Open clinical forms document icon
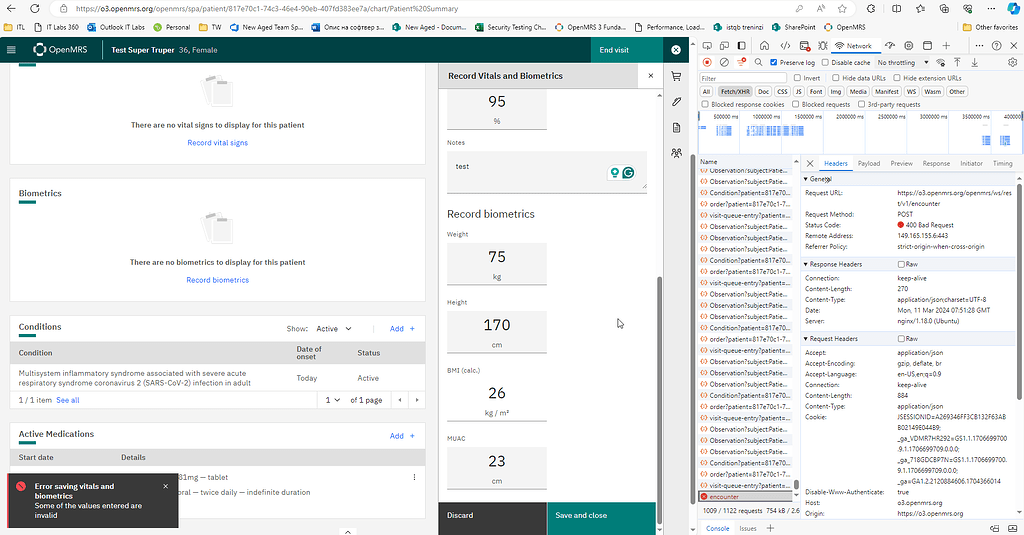 tap(676, 127)
